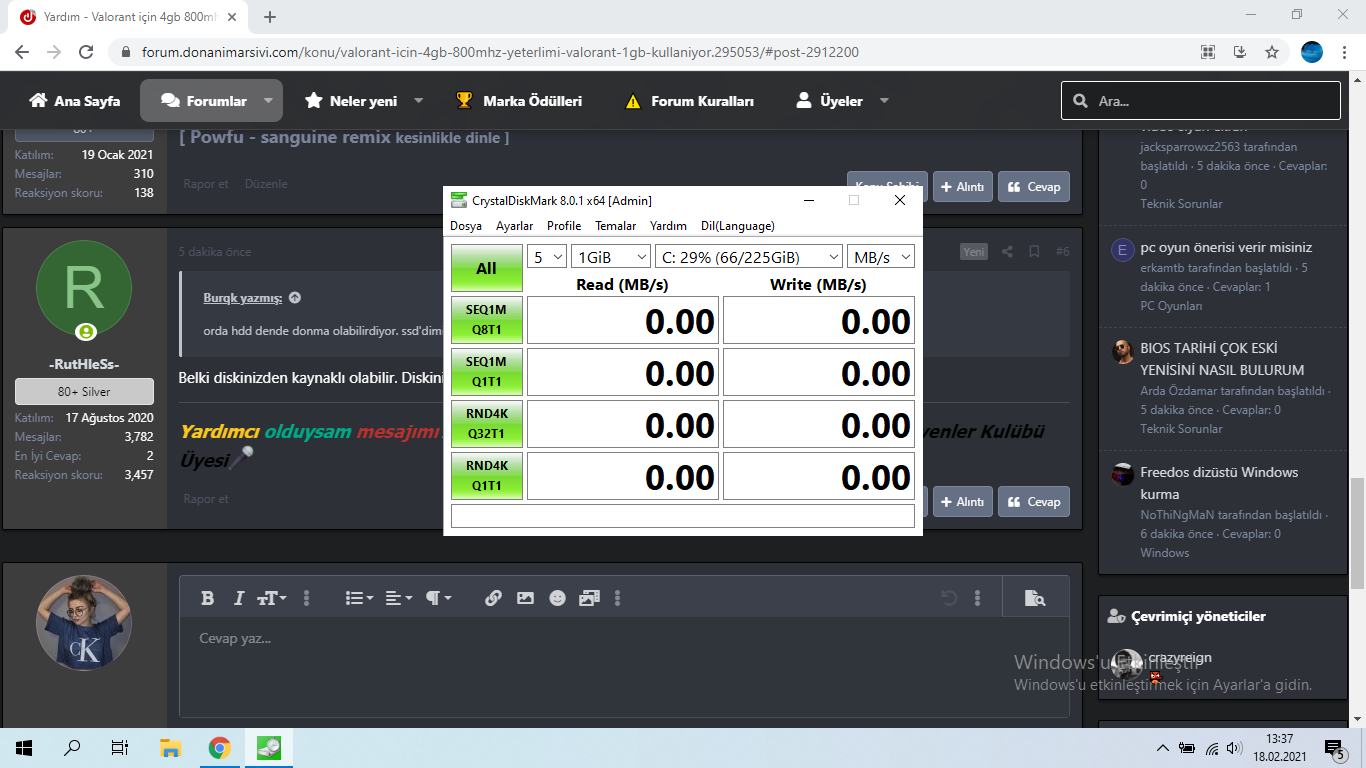Click the install app icon in the address bar
Image resolution: width=1366 pixels, height=768 pixels.
coord(1240,52)
